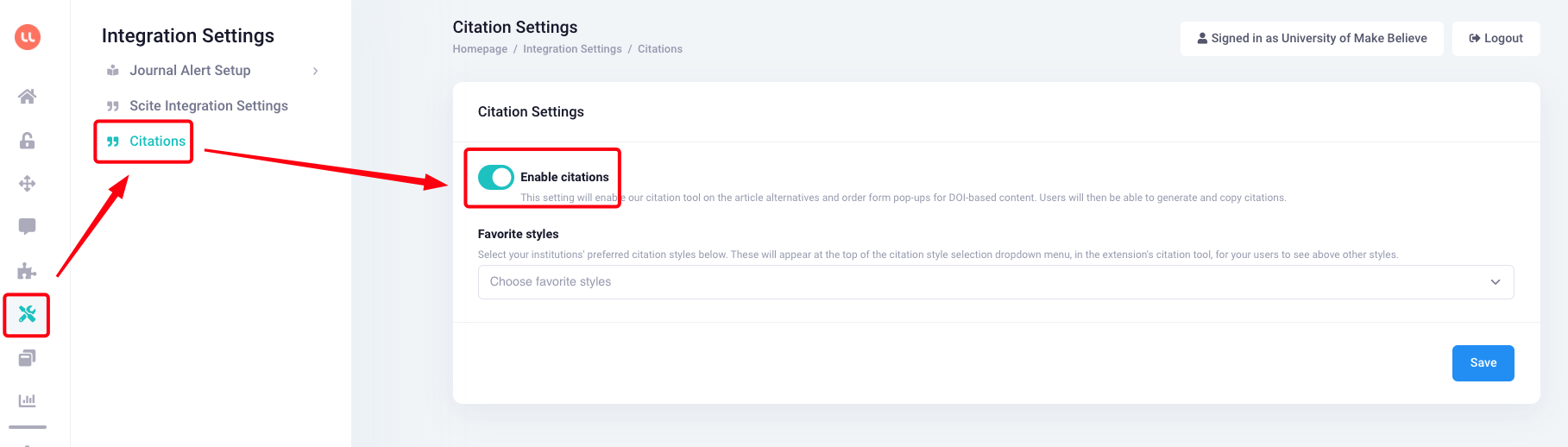Click the orange app logo icon
The image size is (1568, 447).
(28, 37)
